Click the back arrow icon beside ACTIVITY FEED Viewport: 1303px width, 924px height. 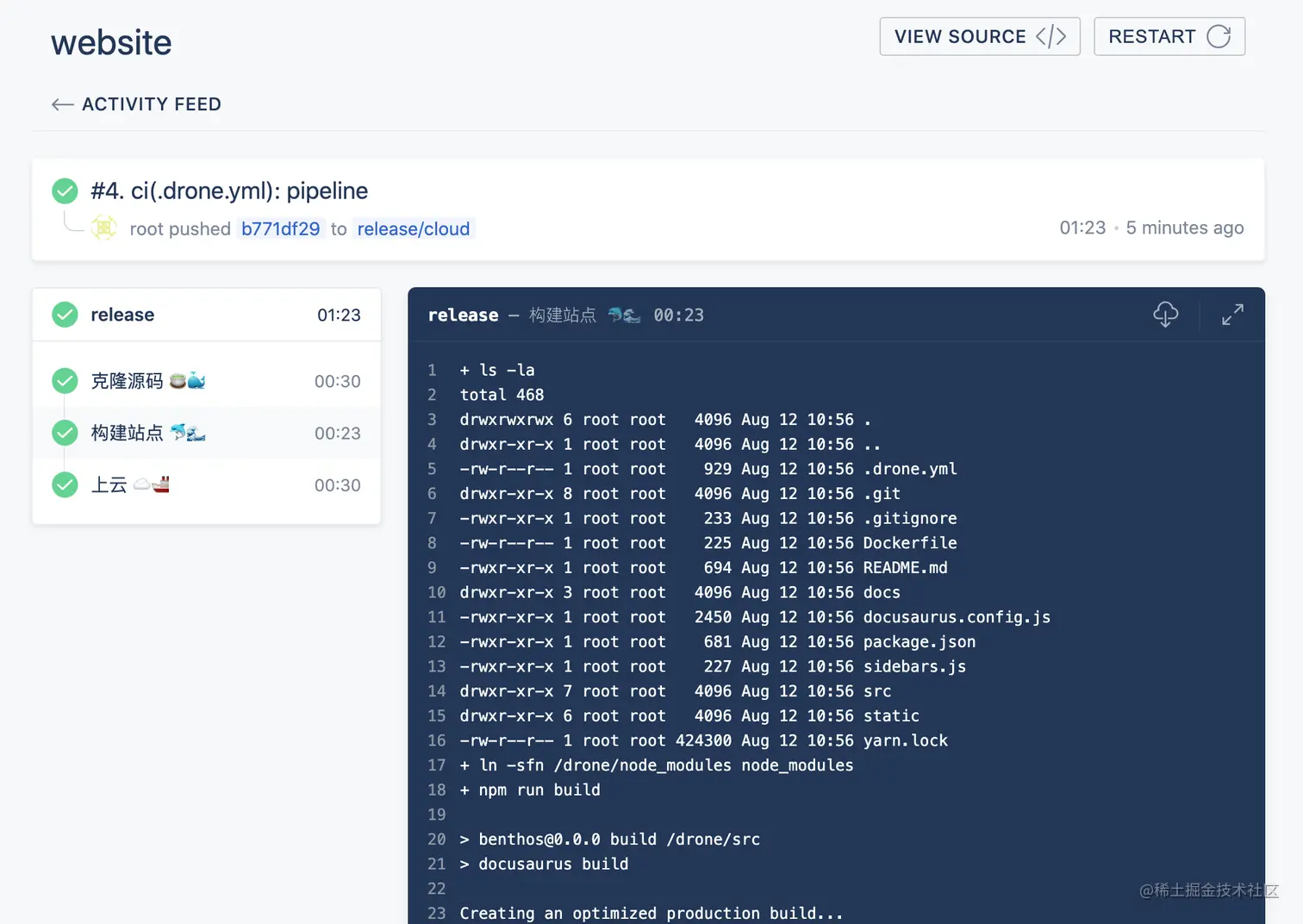coord(62,104)
